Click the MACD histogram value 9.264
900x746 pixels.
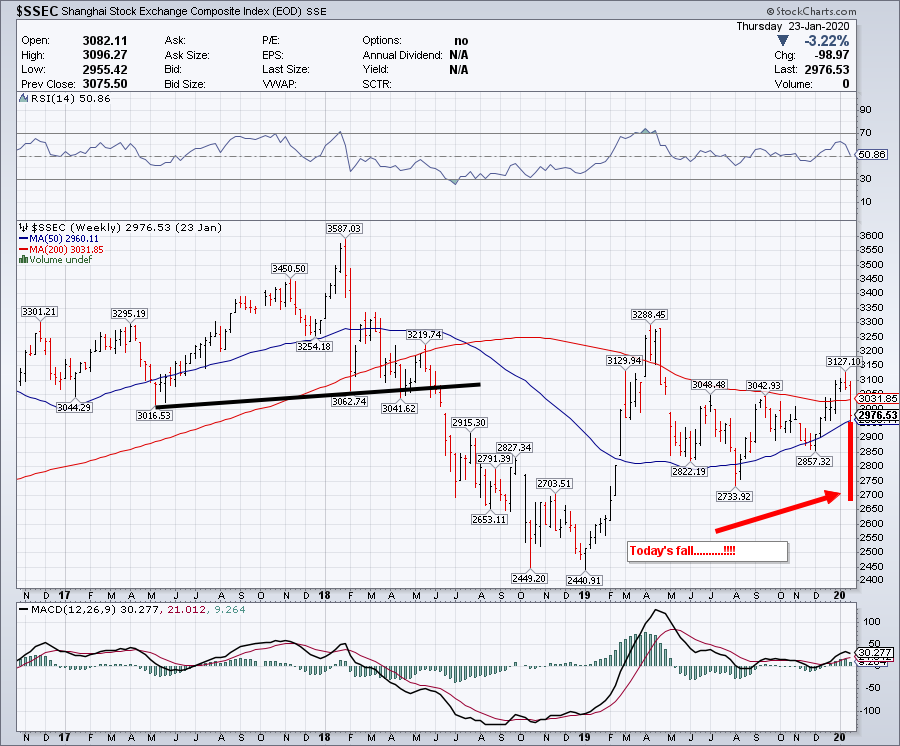tap(230, 609)
